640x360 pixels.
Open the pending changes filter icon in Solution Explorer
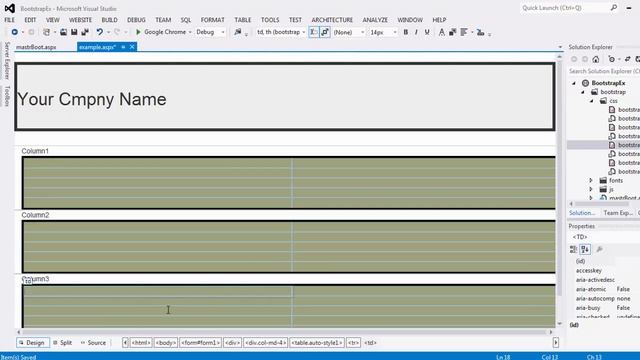[x=611, y=60]
